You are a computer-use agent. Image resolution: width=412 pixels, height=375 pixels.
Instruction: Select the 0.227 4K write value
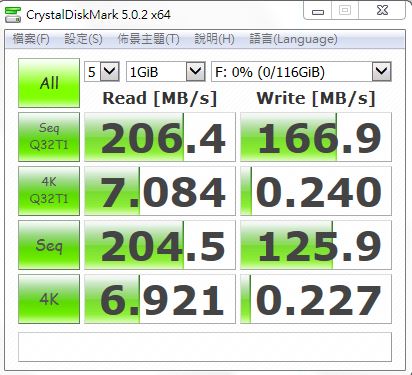pyautogui.click(x=316, y=299)
